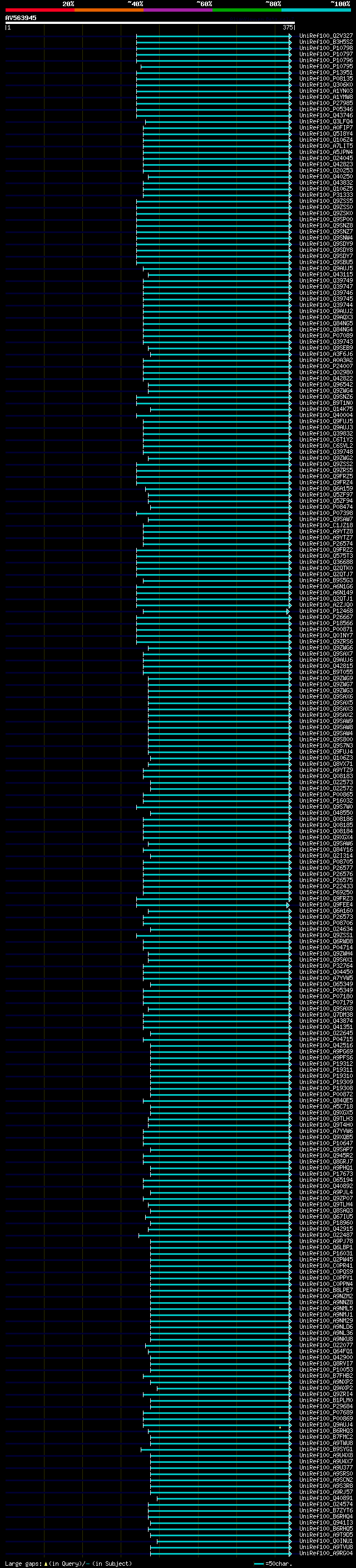
Task: Select hit UniRef100_P24007
Action: 325,367
